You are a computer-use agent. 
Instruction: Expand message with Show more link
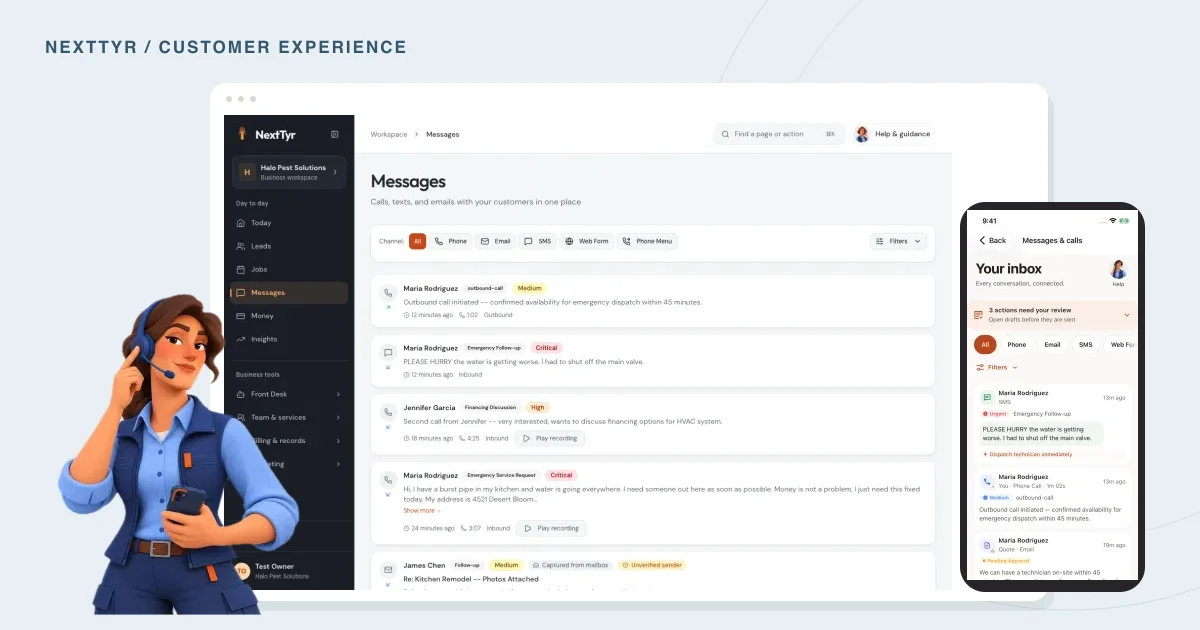point(421,510)
